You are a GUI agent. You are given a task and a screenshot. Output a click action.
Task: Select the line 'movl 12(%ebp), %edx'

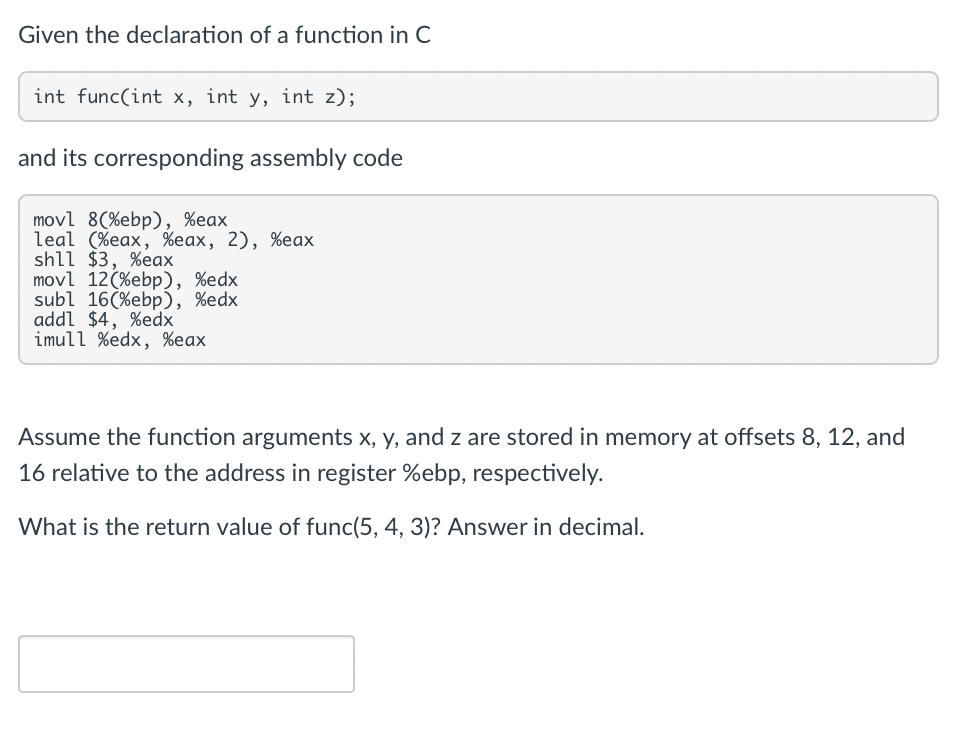136,280
